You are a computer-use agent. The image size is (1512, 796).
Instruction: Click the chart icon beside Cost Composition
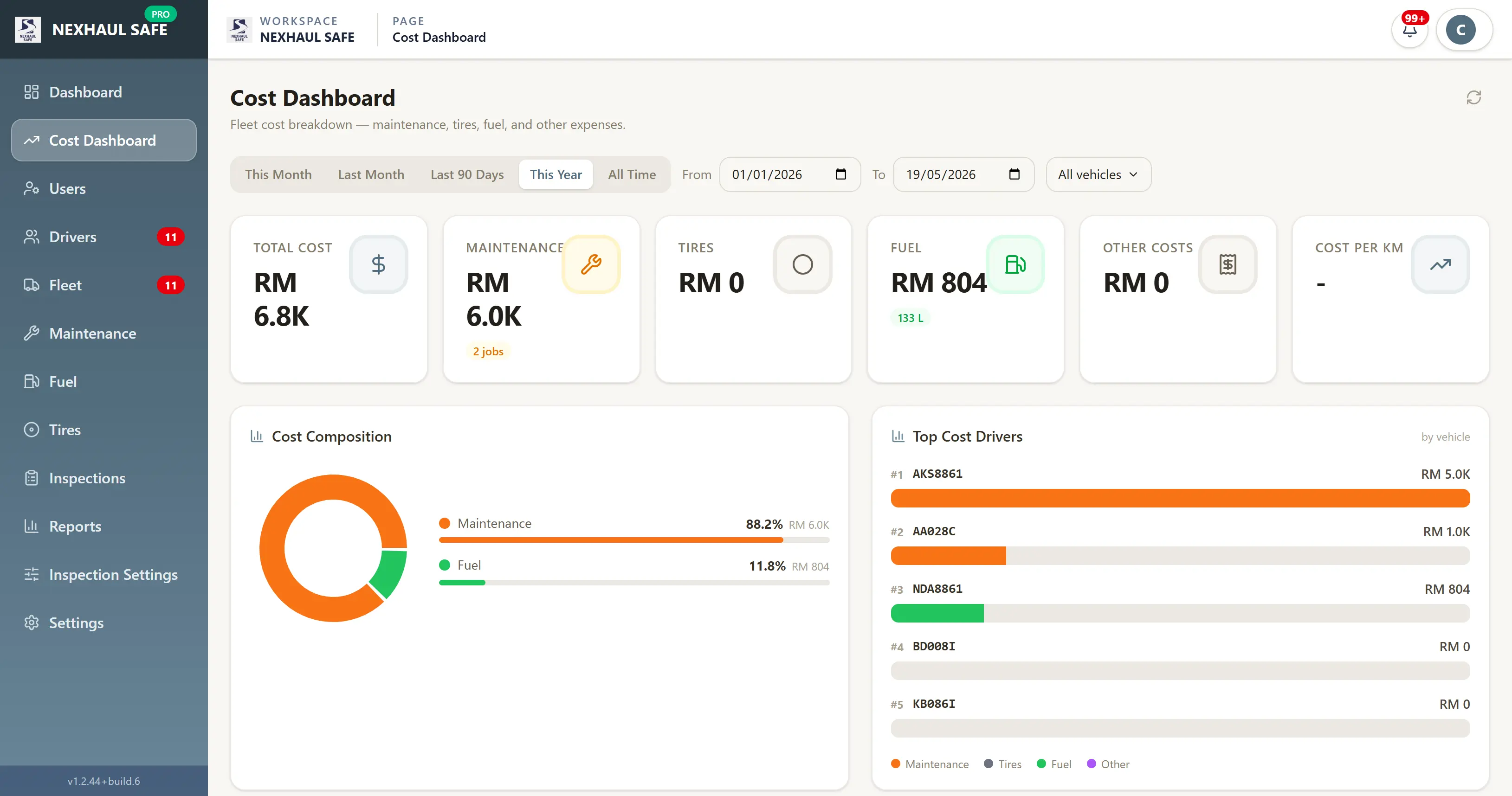tap(257, 436)
